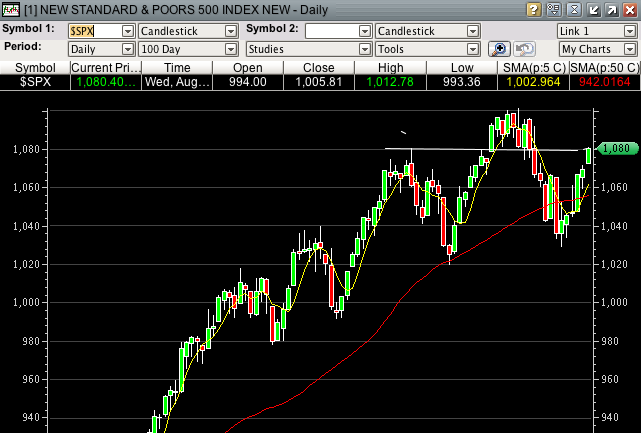Open help with the question mark icon
641x433 pixels.
click(533, 10)
